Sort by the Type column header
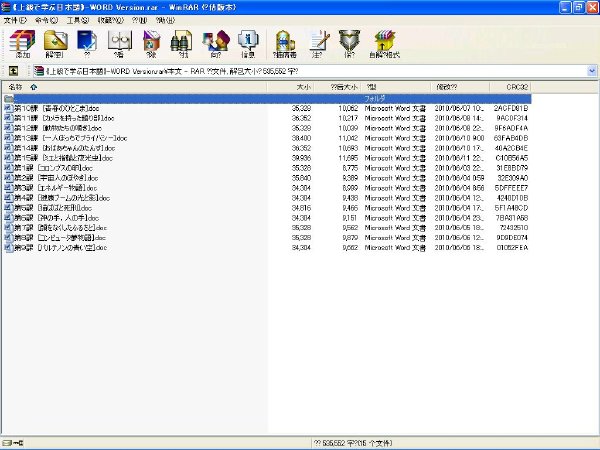 [x=396, y=87]
